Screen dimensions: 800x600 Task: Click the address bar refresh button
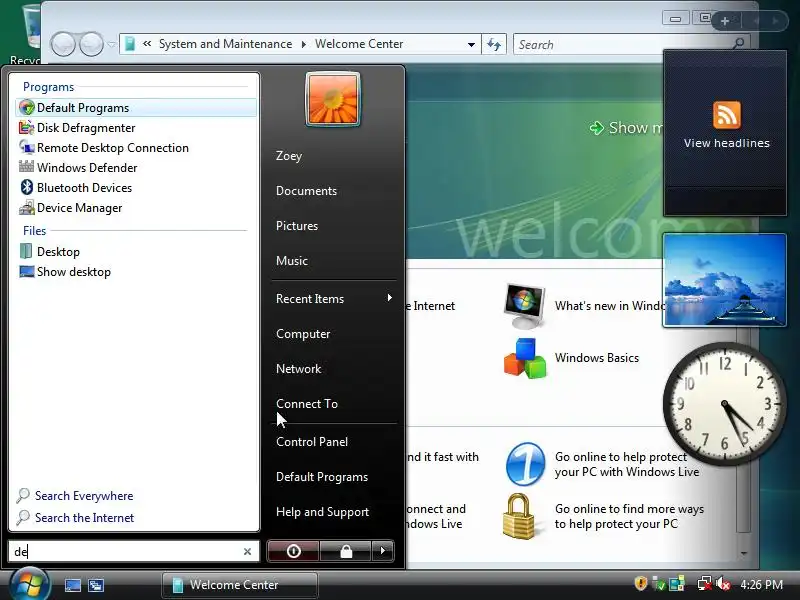[494, 44]
